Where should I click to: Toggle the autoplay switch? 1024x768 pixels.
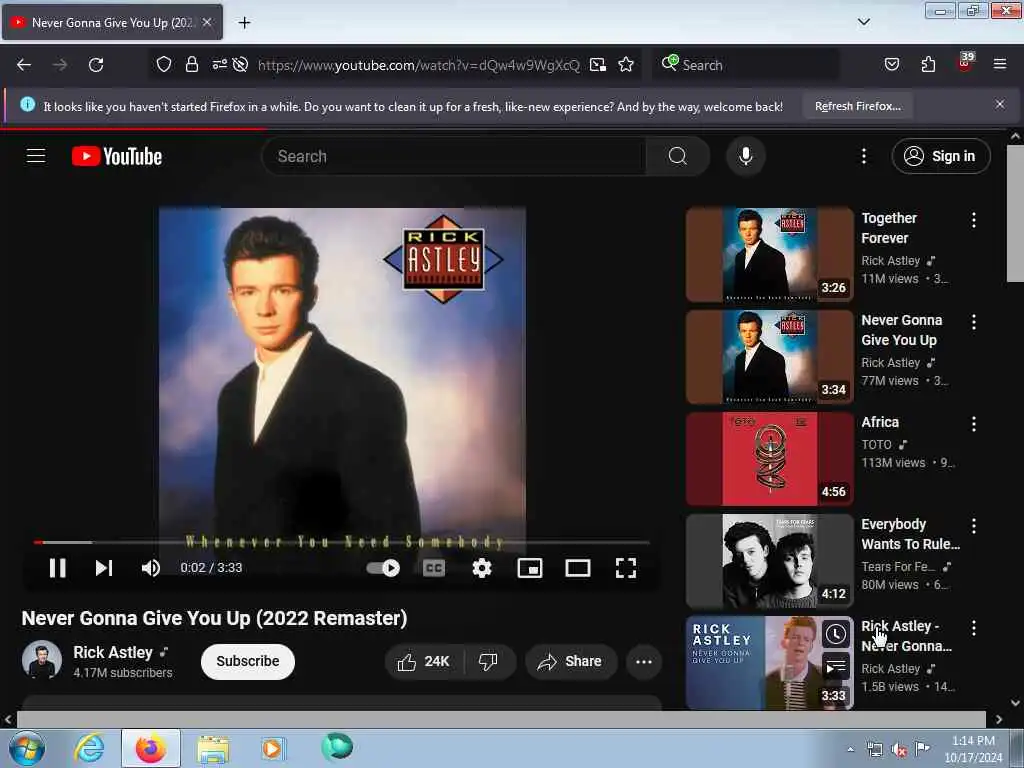coord(383,568)
